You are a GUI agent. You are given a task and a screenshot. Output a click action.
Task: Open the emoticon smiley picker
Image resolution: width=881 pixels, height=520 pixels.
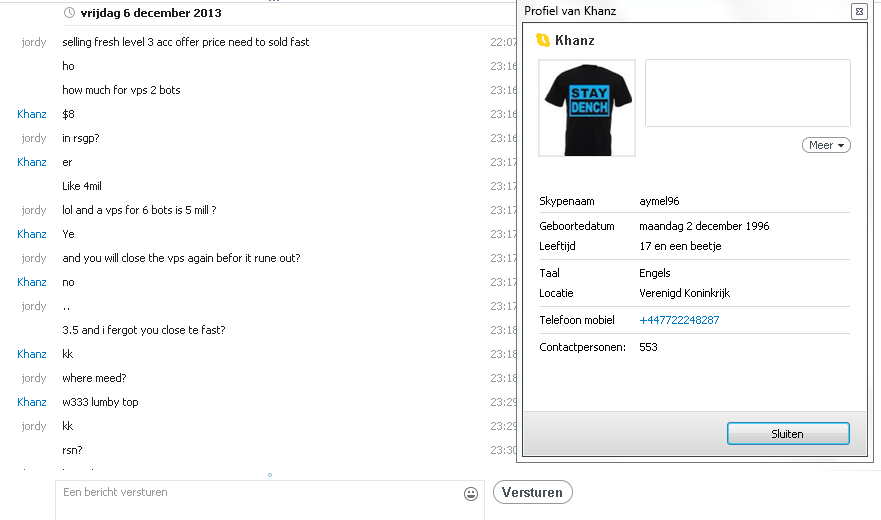coord(471,493)
